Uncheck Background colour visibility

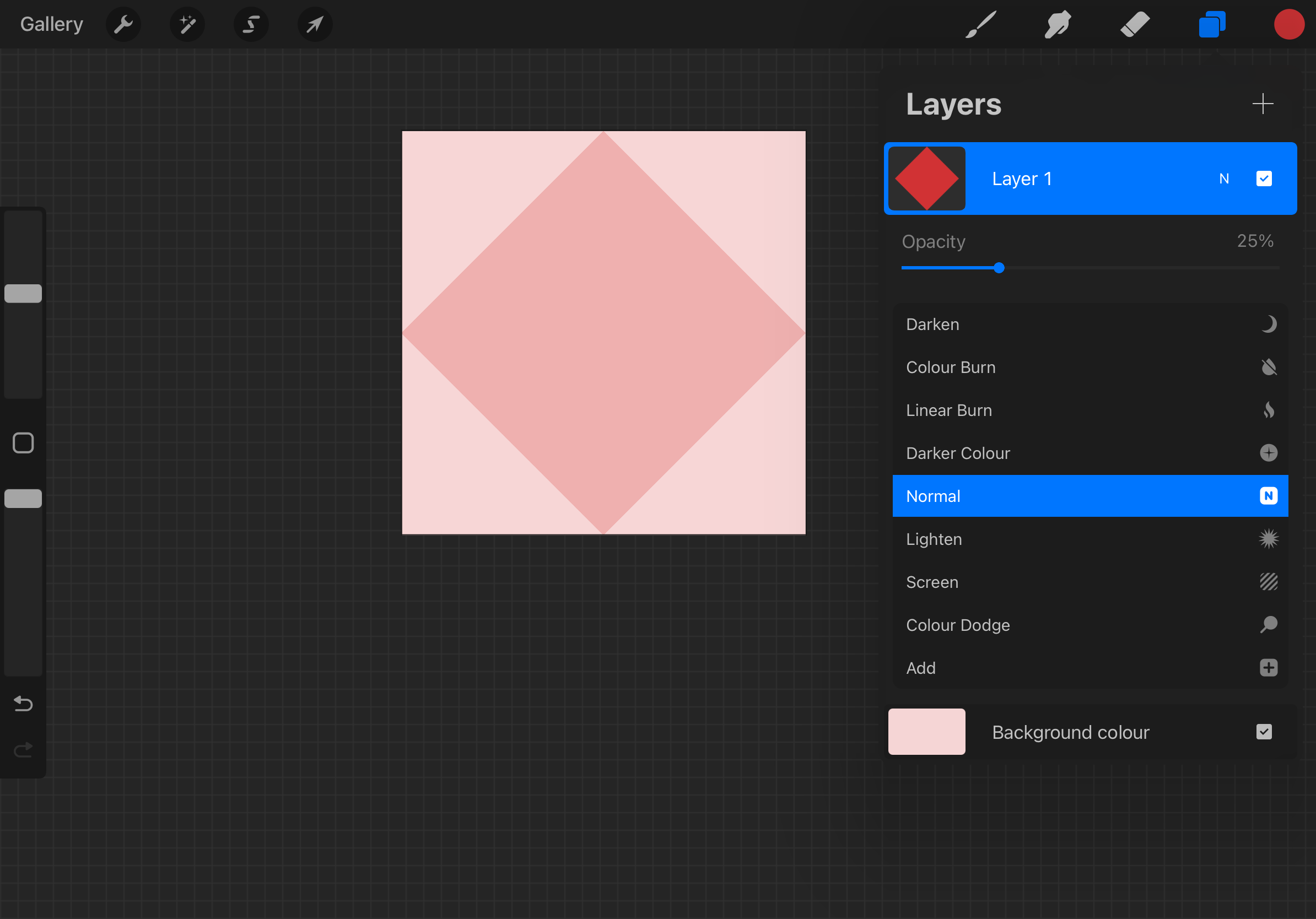pos(1264,732)
